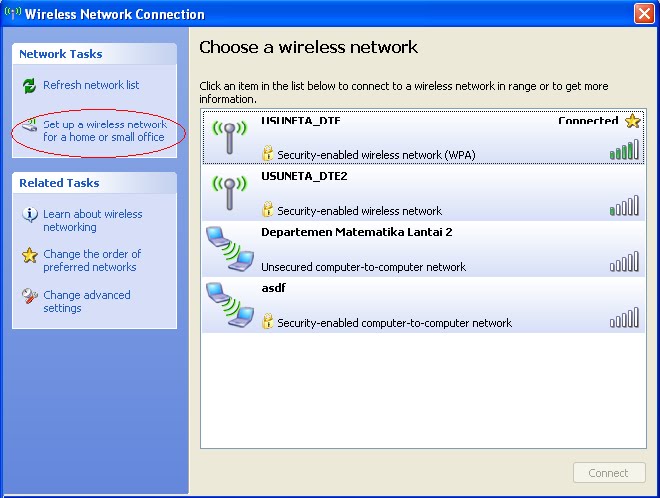Click the signal strength bars of the Connected network
Viewport: 660px width, 498px height.
click(624, 149)
